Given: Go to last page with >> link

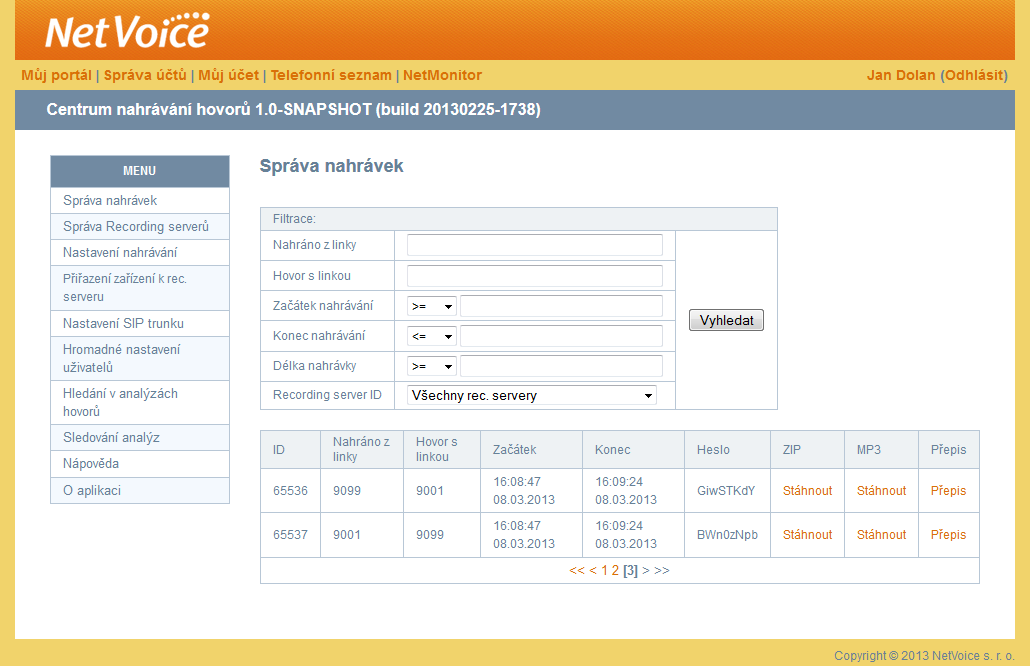Looking at the screenshot, I should (661, 571).
